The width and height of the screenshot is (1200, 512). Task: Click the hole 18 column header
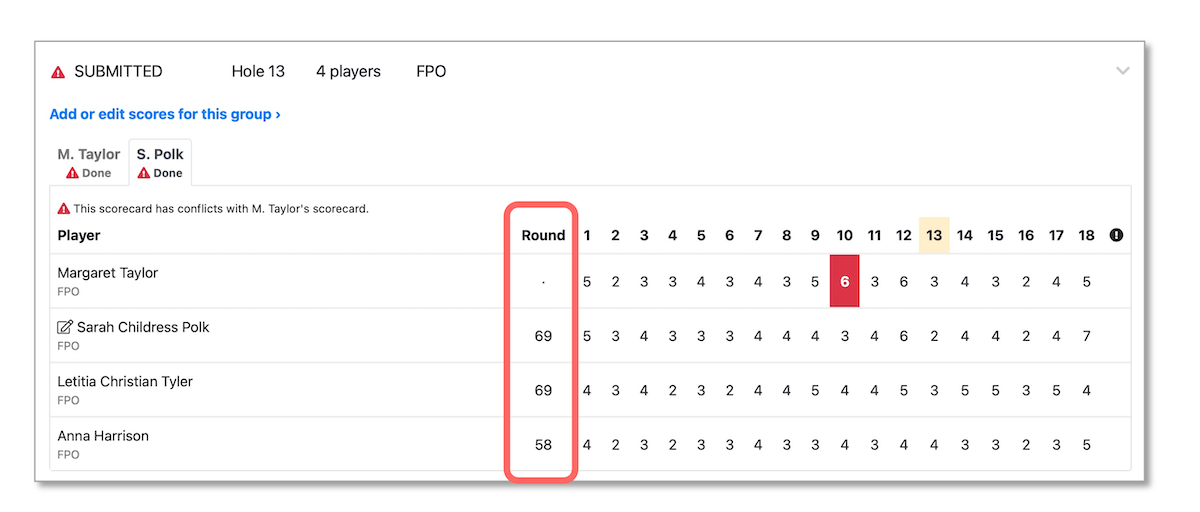pos(1086,236)
